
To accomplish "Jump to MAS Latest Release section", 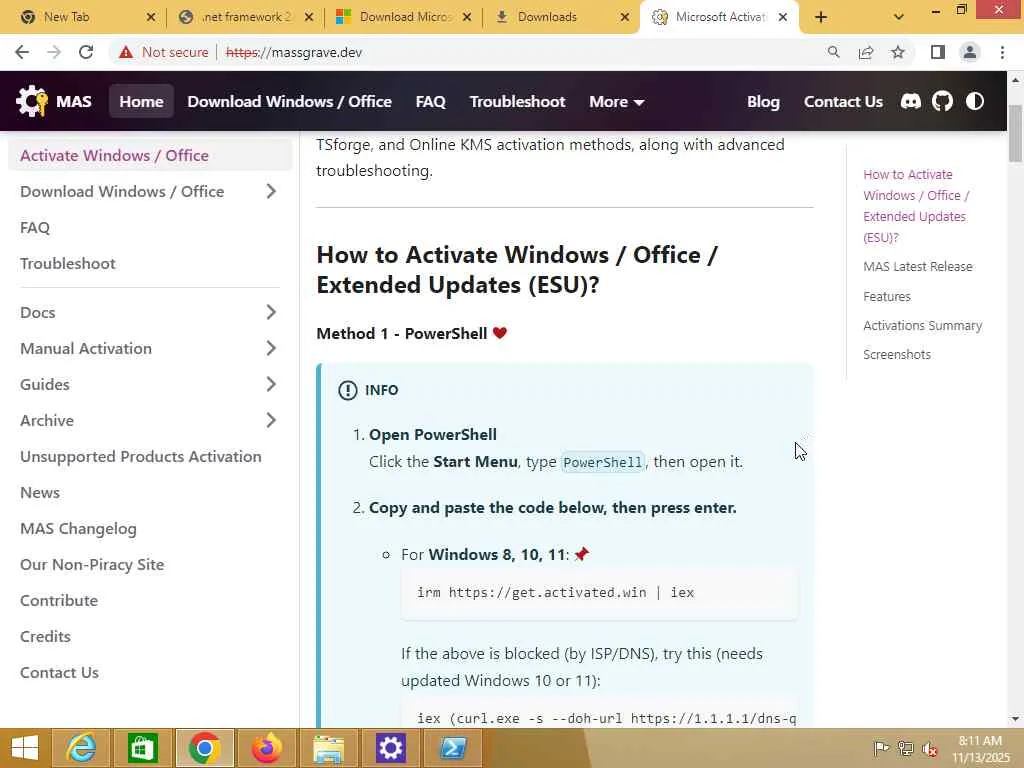I will click(x=918, y=266).
